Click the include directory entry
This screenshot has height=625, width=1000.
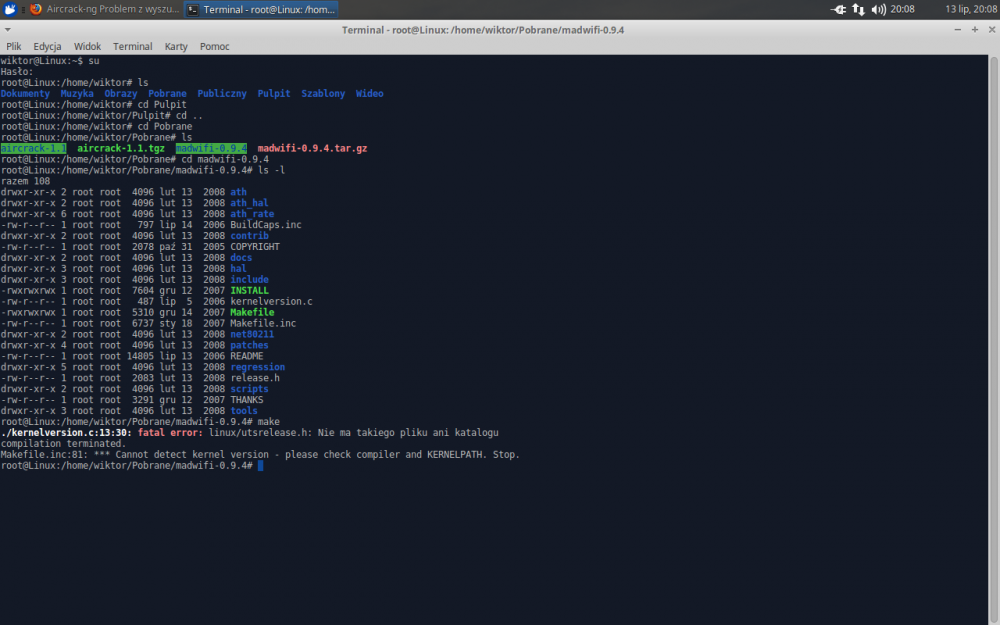pyautogui.click(x=249, y=280)
